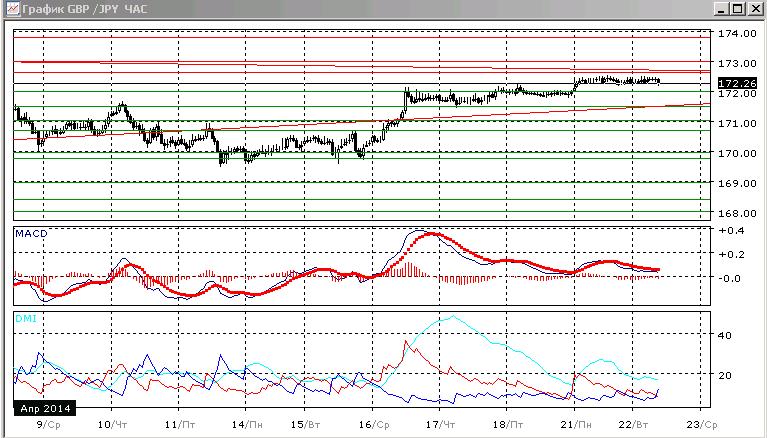Click the 168.00 price axis label
This screenshot has width=767, height=438.
pos(737,213)
